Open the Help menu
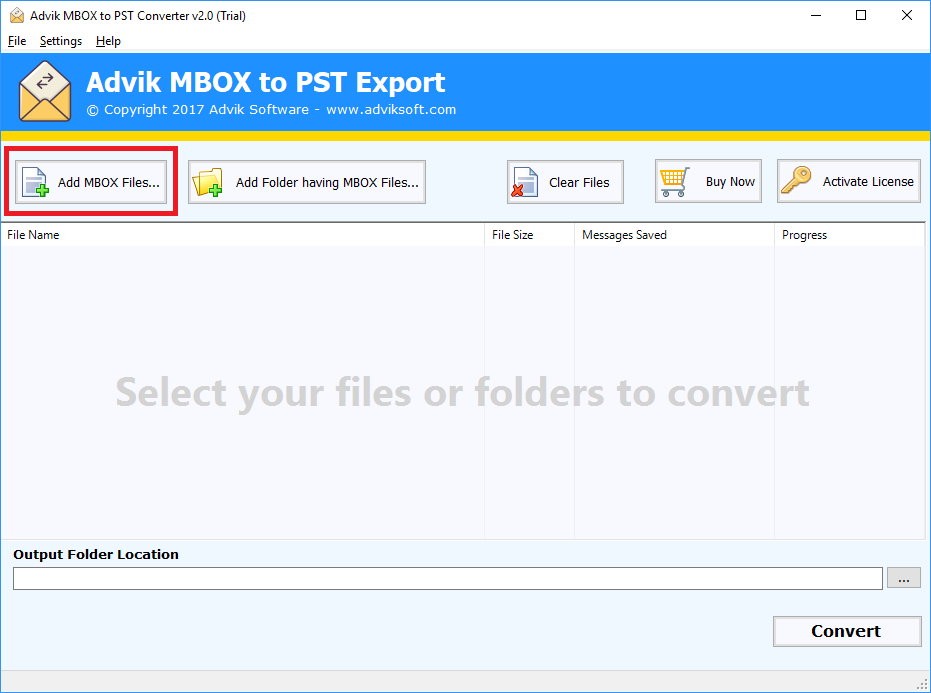Image resolution: width=931 pixels, height=693 pixels. click(x=108, y=41)
